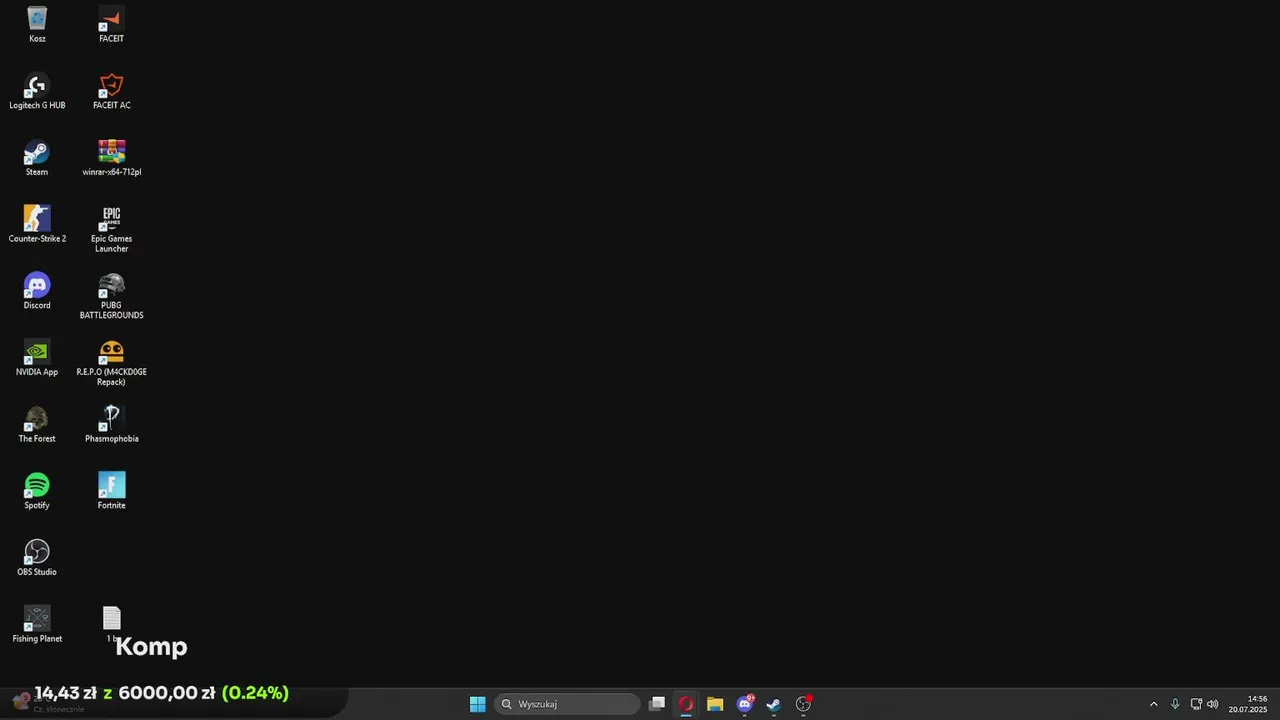Select the FACEIT desktop shortcut

[111, 24]
